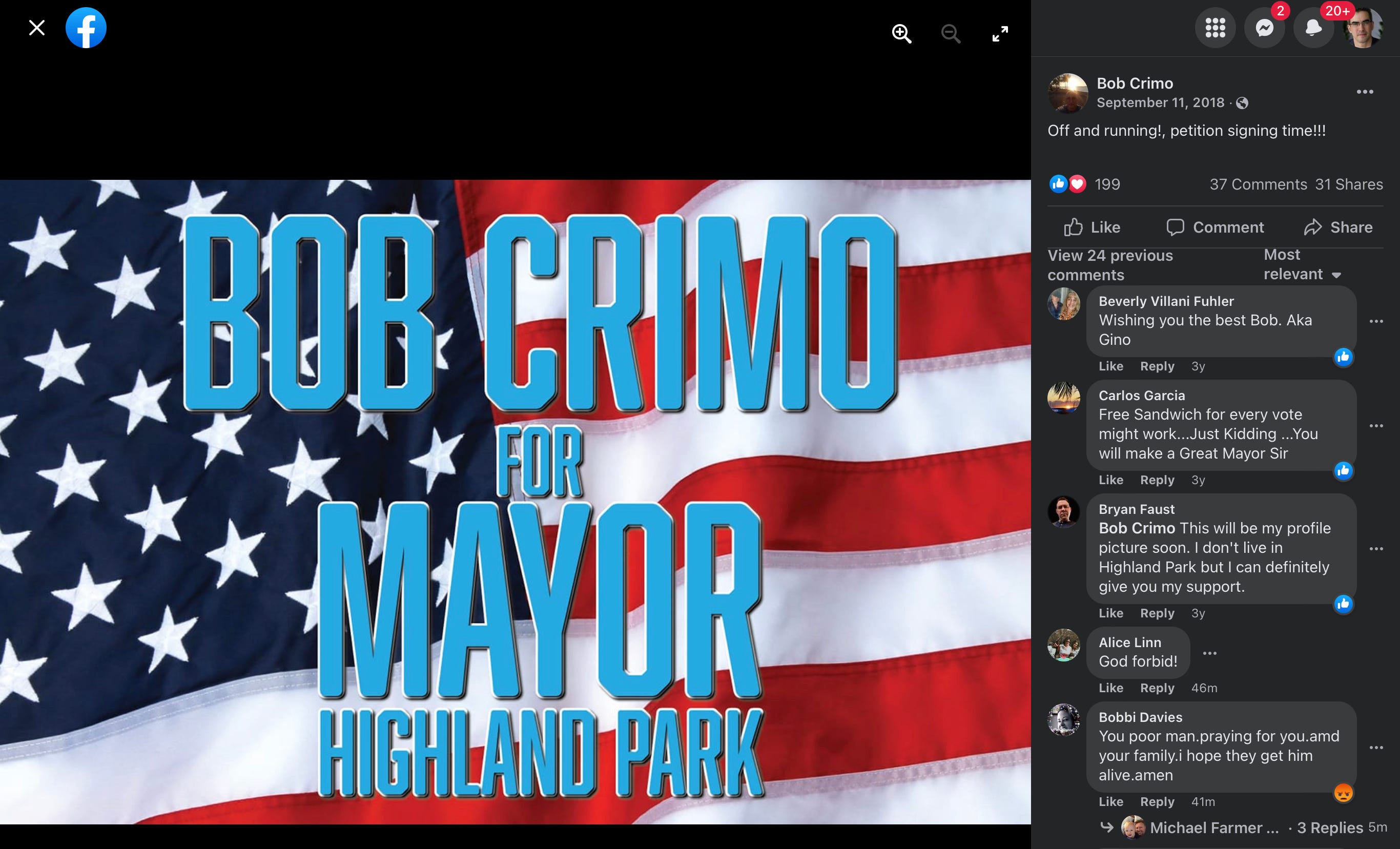Open Carlos Garcia's profile name
Screen dimensions: 1400x849
[x=1142, y=396]
